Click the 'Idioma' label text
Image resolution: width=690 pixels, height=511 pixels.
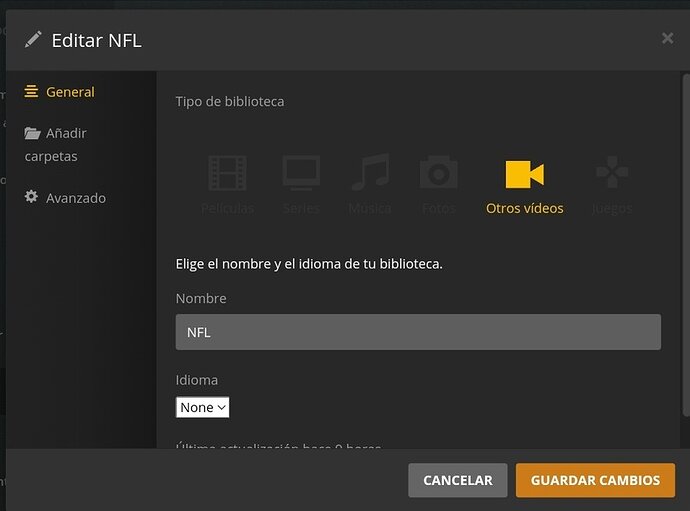pos(197,380)
